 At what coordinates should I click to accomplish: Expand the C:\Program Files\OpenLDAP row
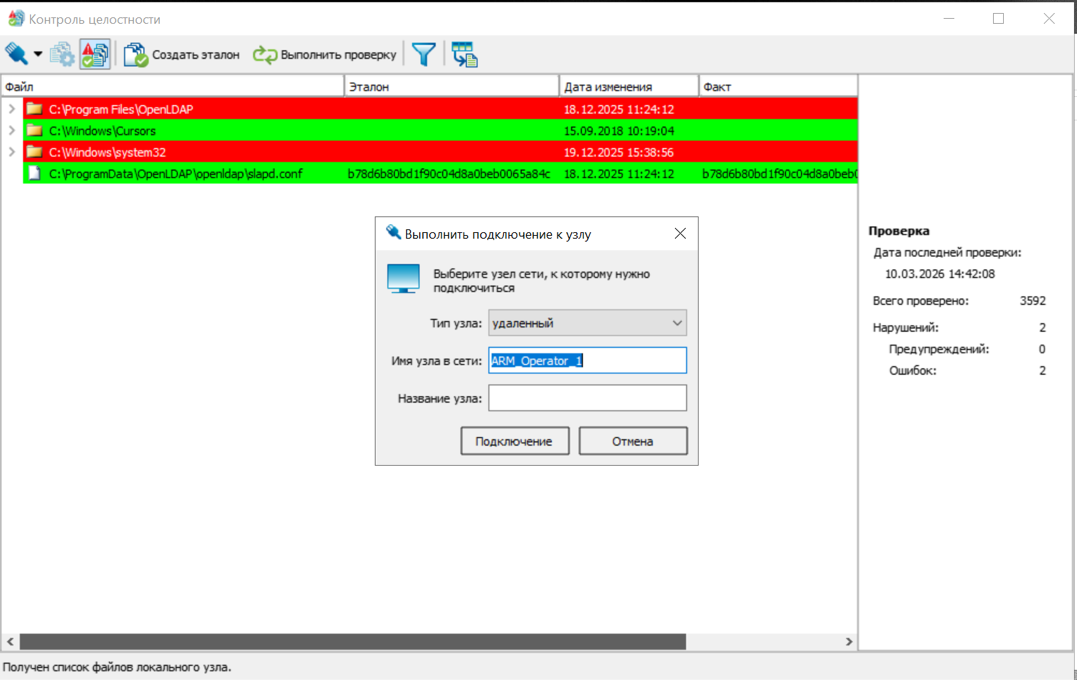[12, 109]
